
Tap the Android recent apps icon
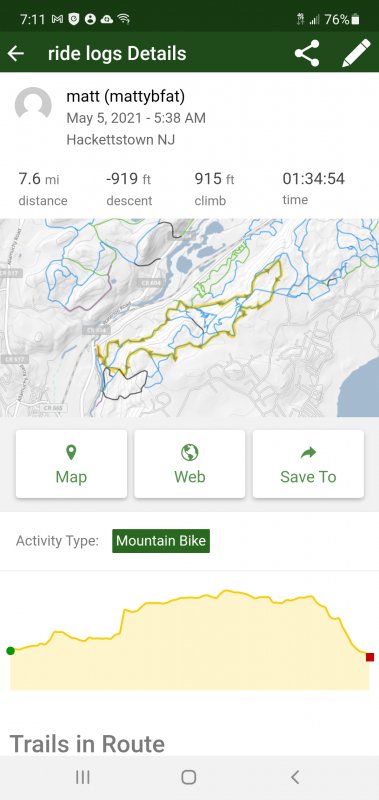click(83, 777)
